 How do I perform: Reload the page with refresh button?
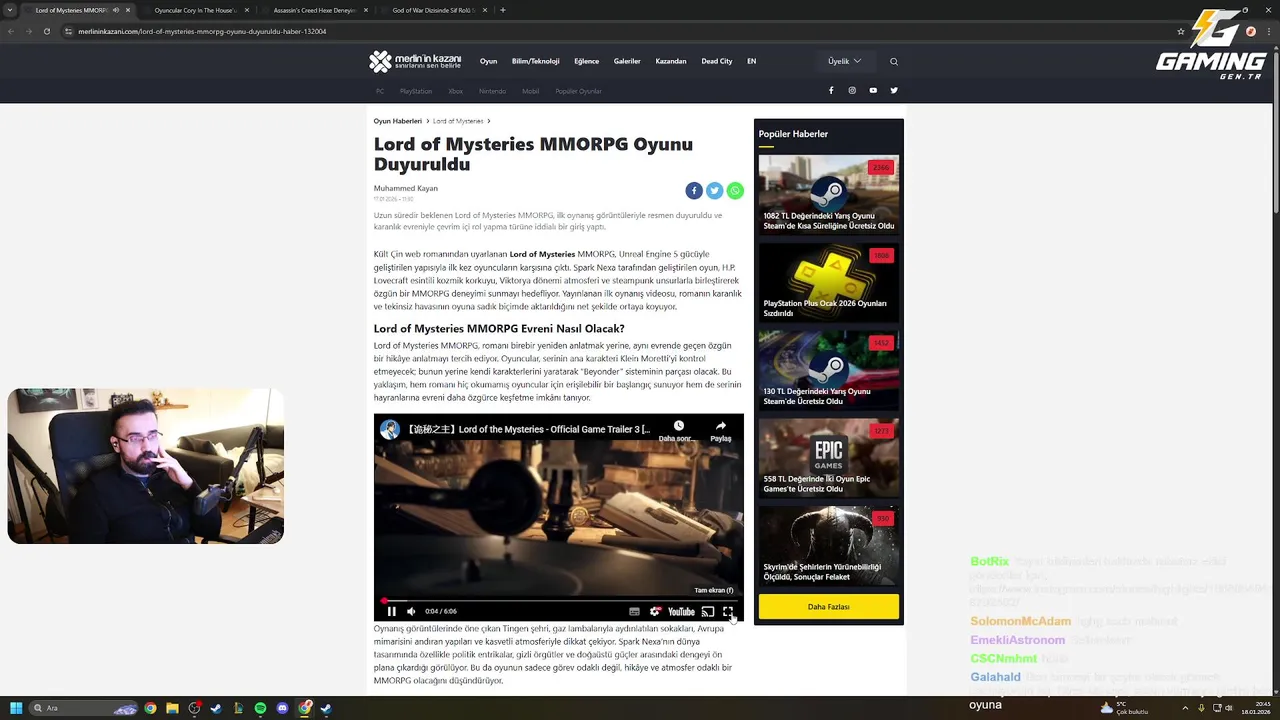pyautogui.click(x=46, y=31)
